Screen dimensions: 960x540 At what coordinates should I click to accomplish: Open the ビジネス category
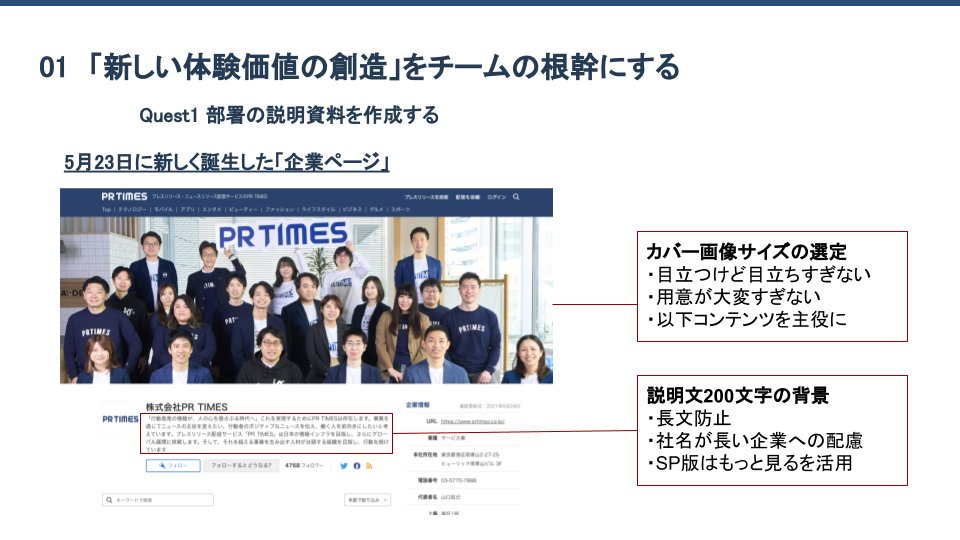[x=352, y=209]
